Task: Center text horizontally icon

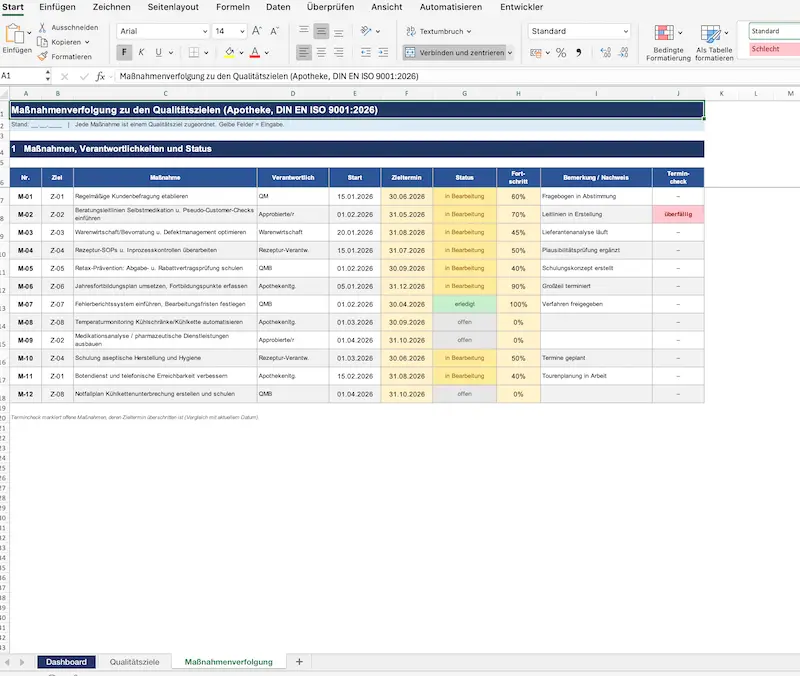Action: tap(321, 52)
